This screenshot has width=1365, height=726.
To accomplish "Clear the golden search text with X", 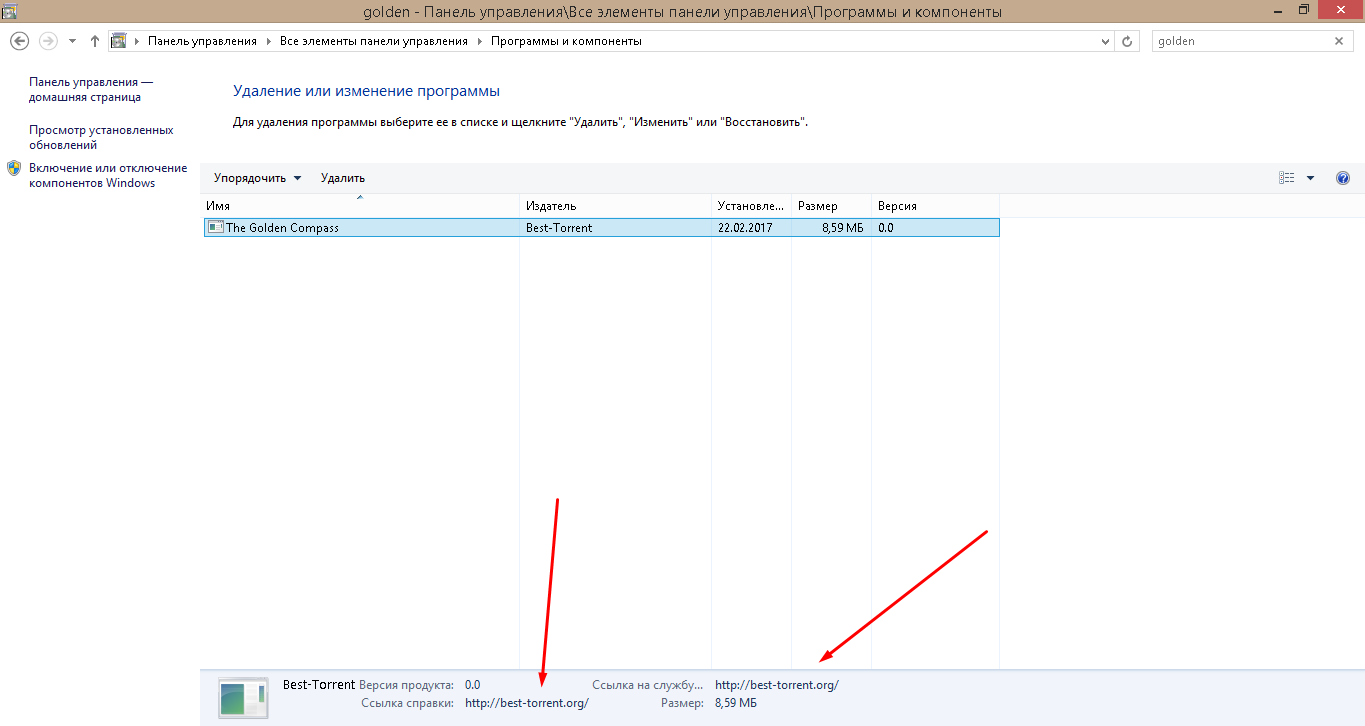I will [1339, 41].
